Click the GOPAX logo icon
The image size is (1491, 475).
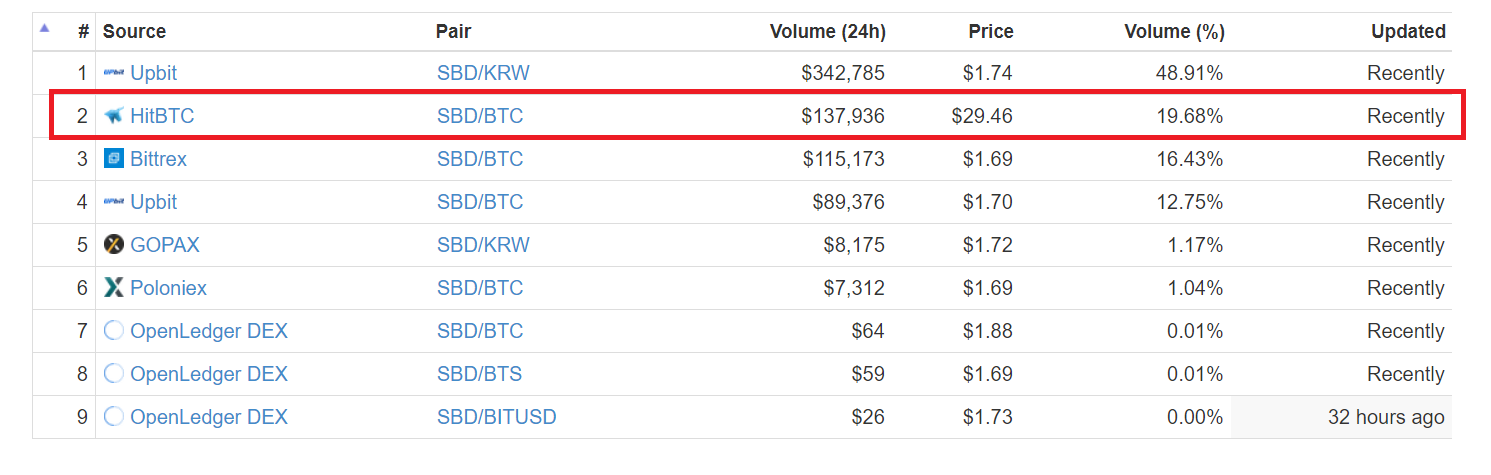113,245
